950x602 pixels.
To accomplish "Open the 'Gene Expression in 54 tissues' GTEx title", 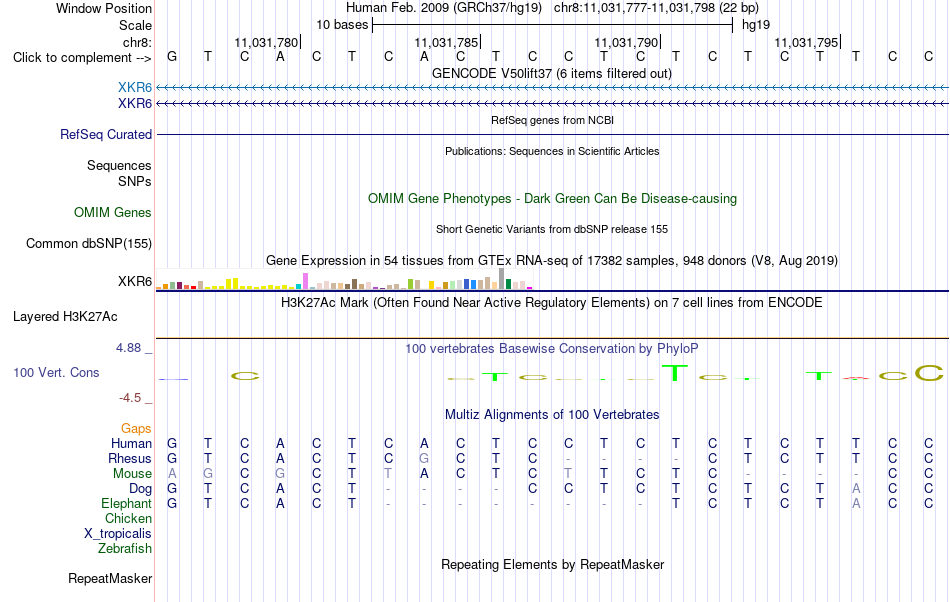I will coord(552,260).
